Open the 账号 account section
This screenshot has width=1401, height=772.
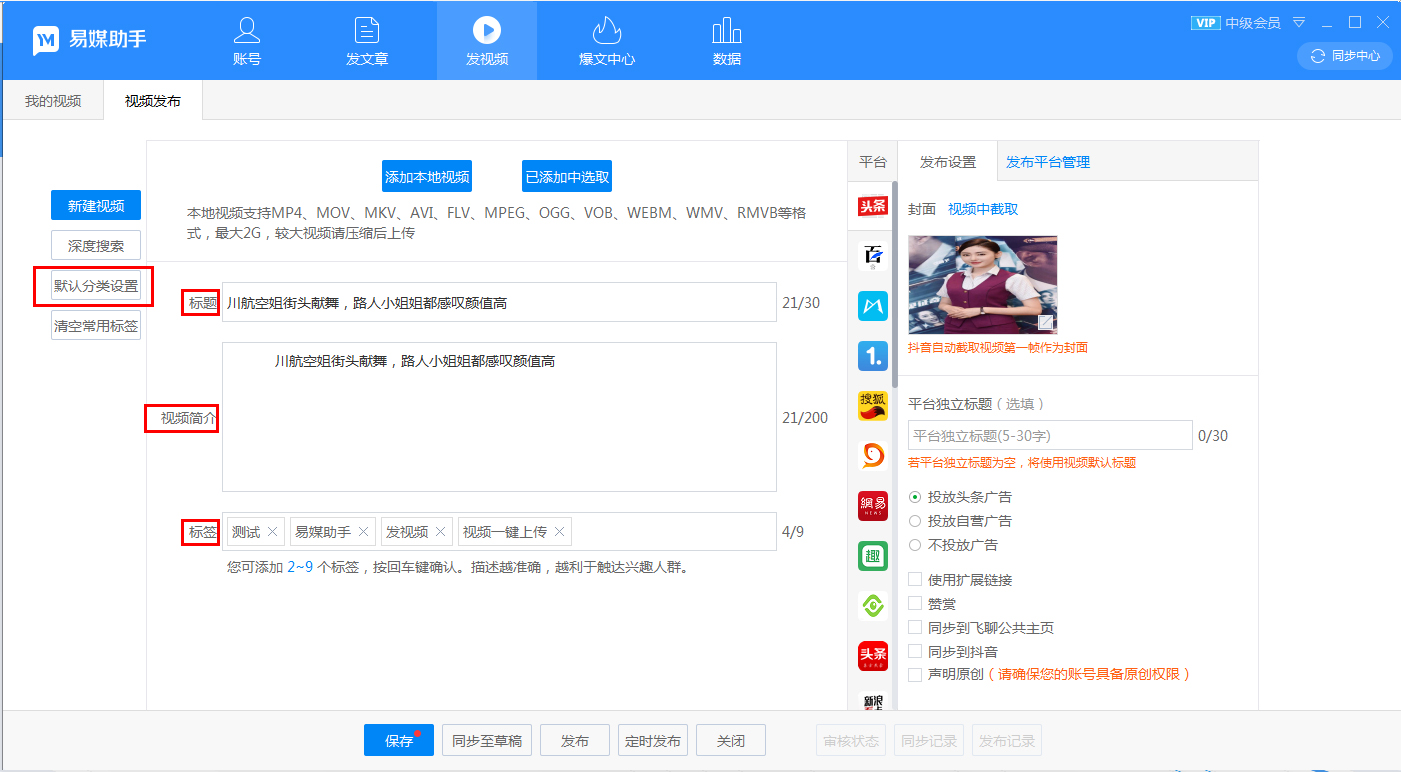[247, 41]
